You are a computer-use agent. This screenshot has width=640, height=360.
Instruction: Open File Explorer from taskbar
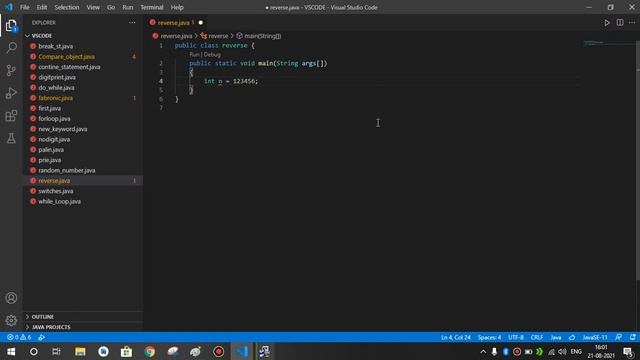80,351
